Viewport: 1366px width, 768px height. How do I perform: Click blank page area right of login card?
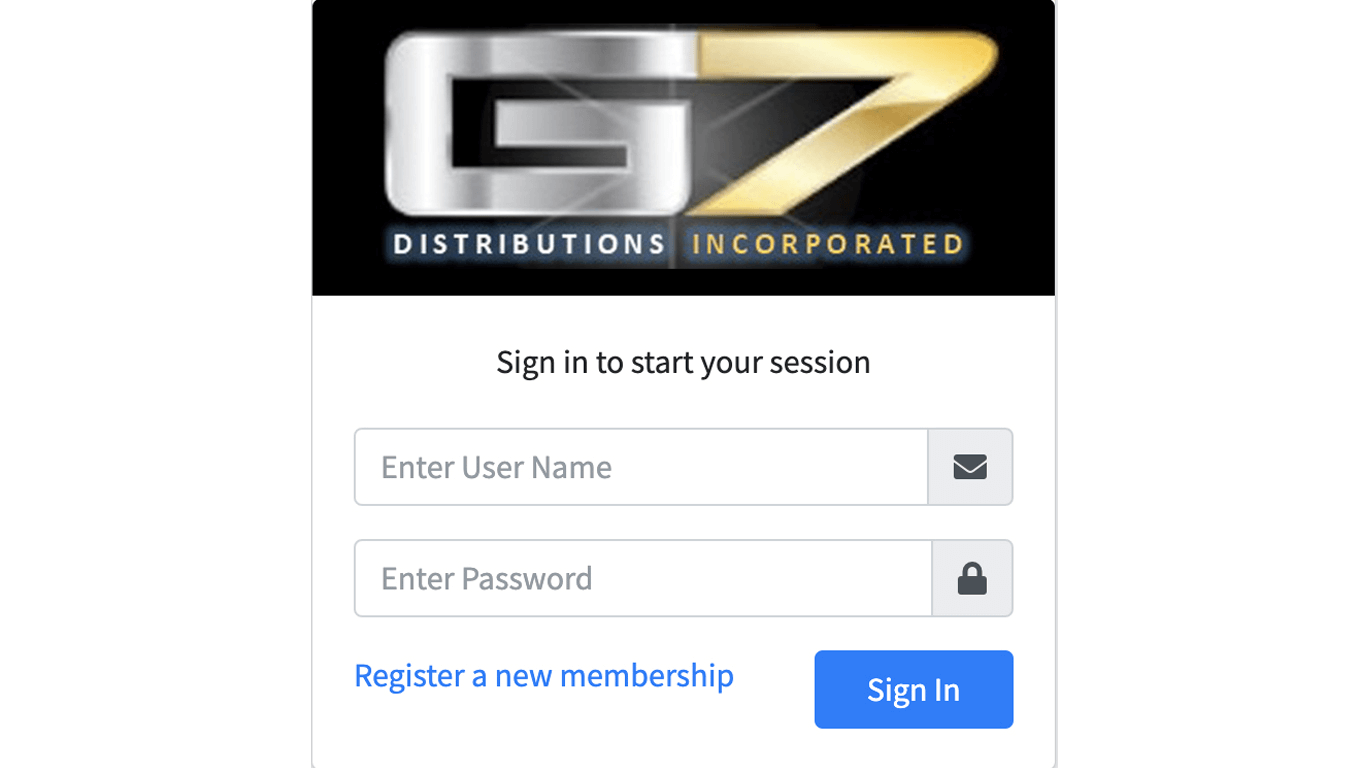click(1210, 400)
